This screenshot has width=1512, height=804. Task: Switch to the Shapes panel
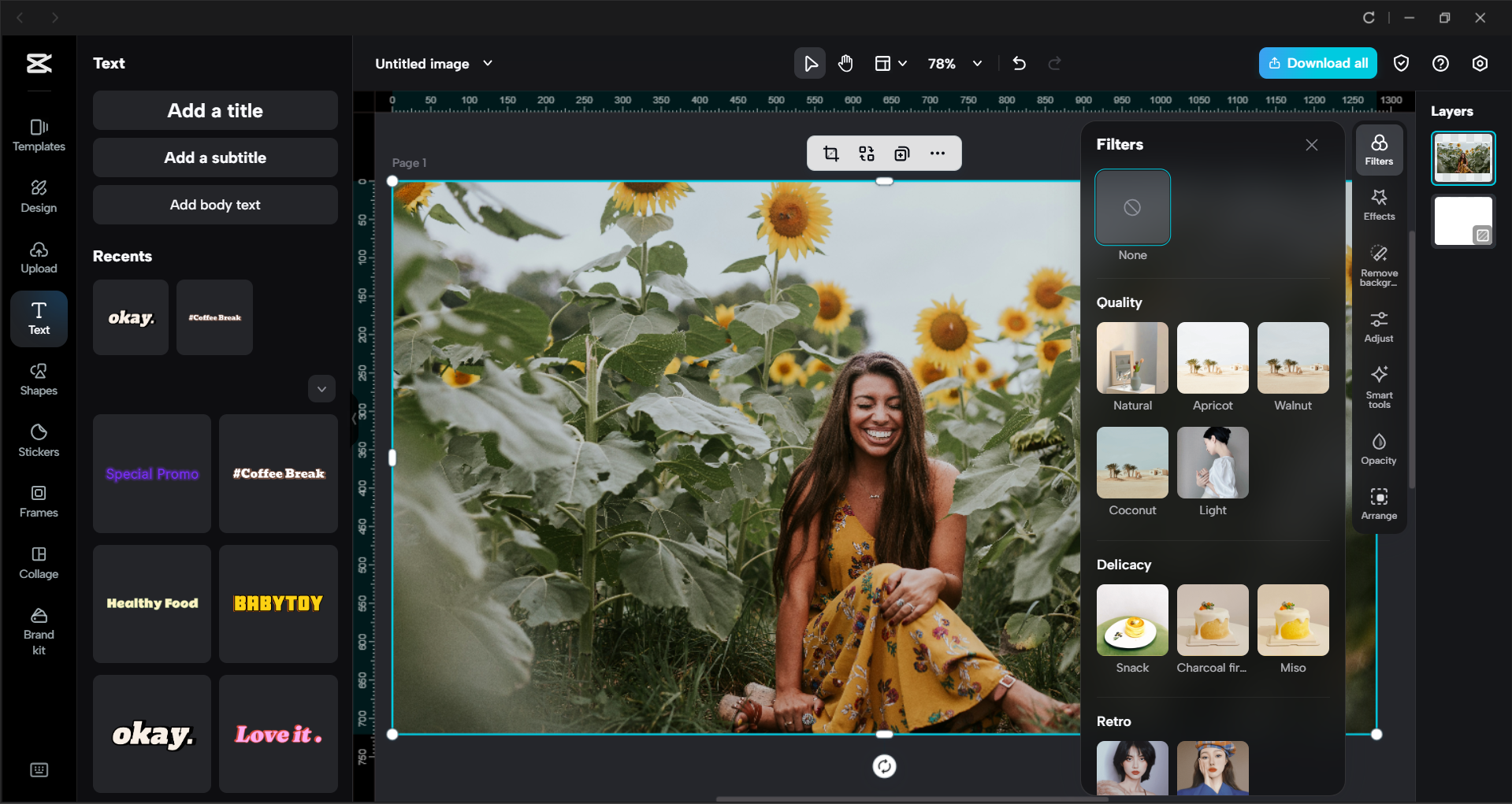38,379
